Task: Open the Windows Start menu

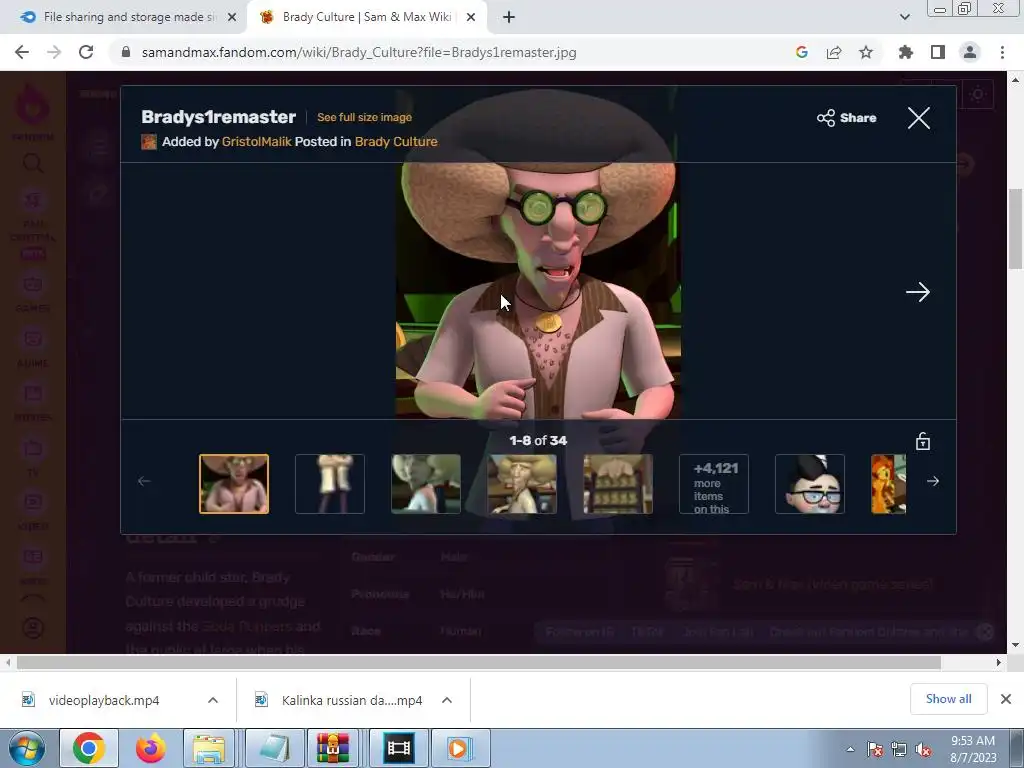Action: click(x=27, y=748)
